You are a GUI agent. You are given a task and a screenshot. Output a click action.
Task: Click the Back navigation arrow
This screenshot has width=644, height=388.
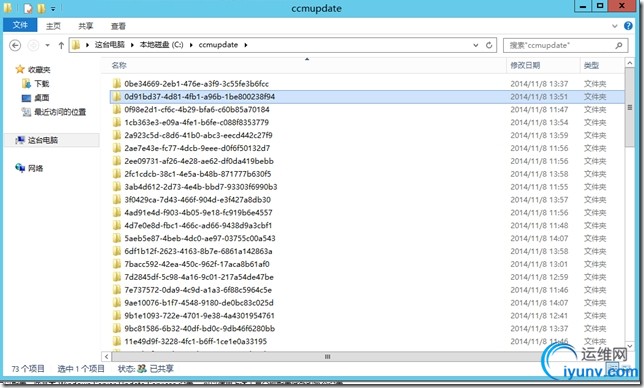tap(15, 45)
